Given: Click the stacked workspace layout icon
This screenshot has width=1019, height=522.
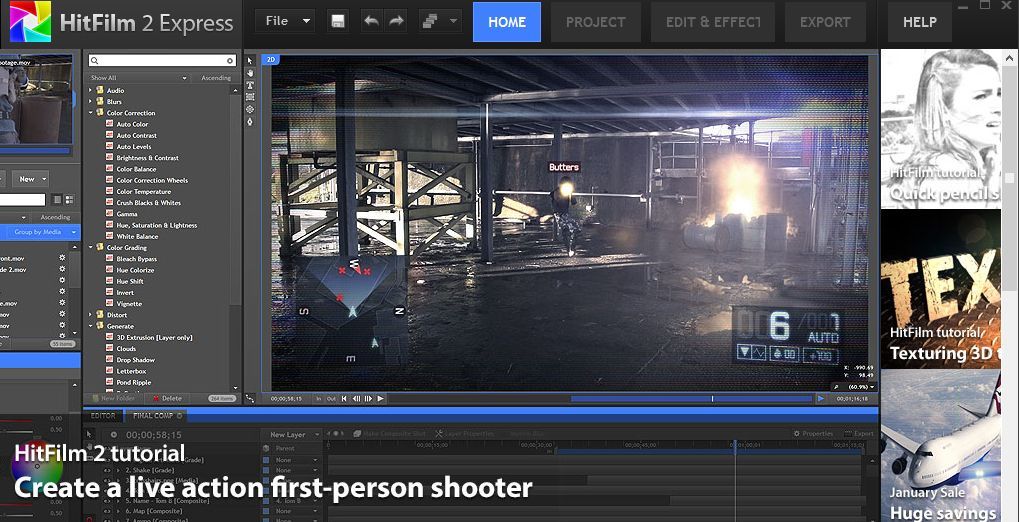Looking at the screenshot, I should point(429,21).
